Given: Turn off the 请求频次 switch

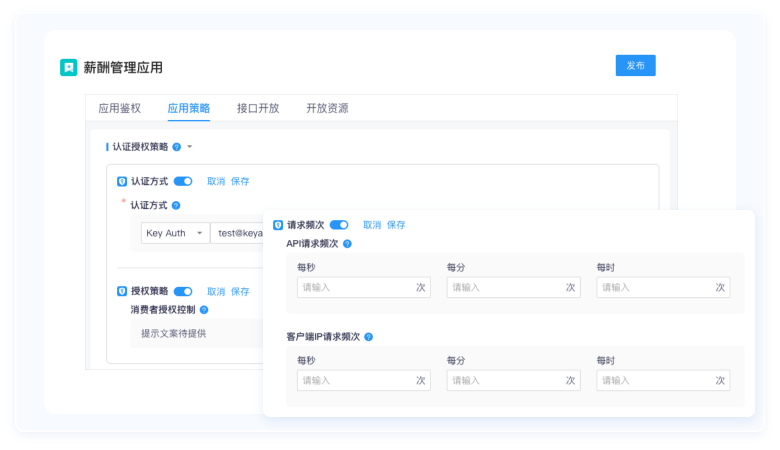Looking at the screenshot, I should coord(339,225).
